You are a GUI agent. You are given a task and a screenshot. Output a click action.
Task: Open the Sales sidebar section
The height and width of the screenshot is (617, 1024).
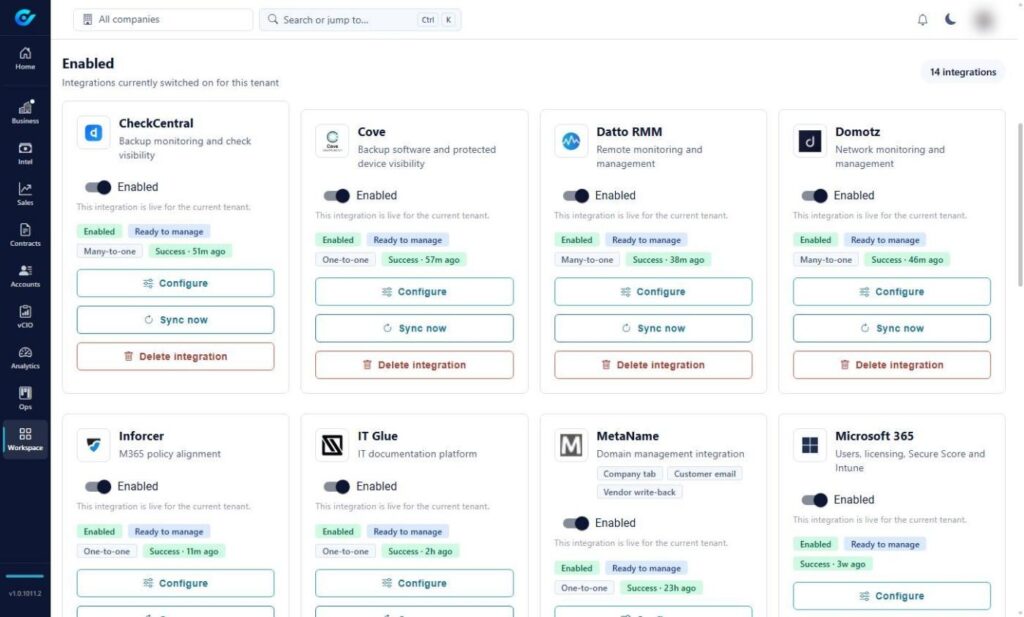25,194
